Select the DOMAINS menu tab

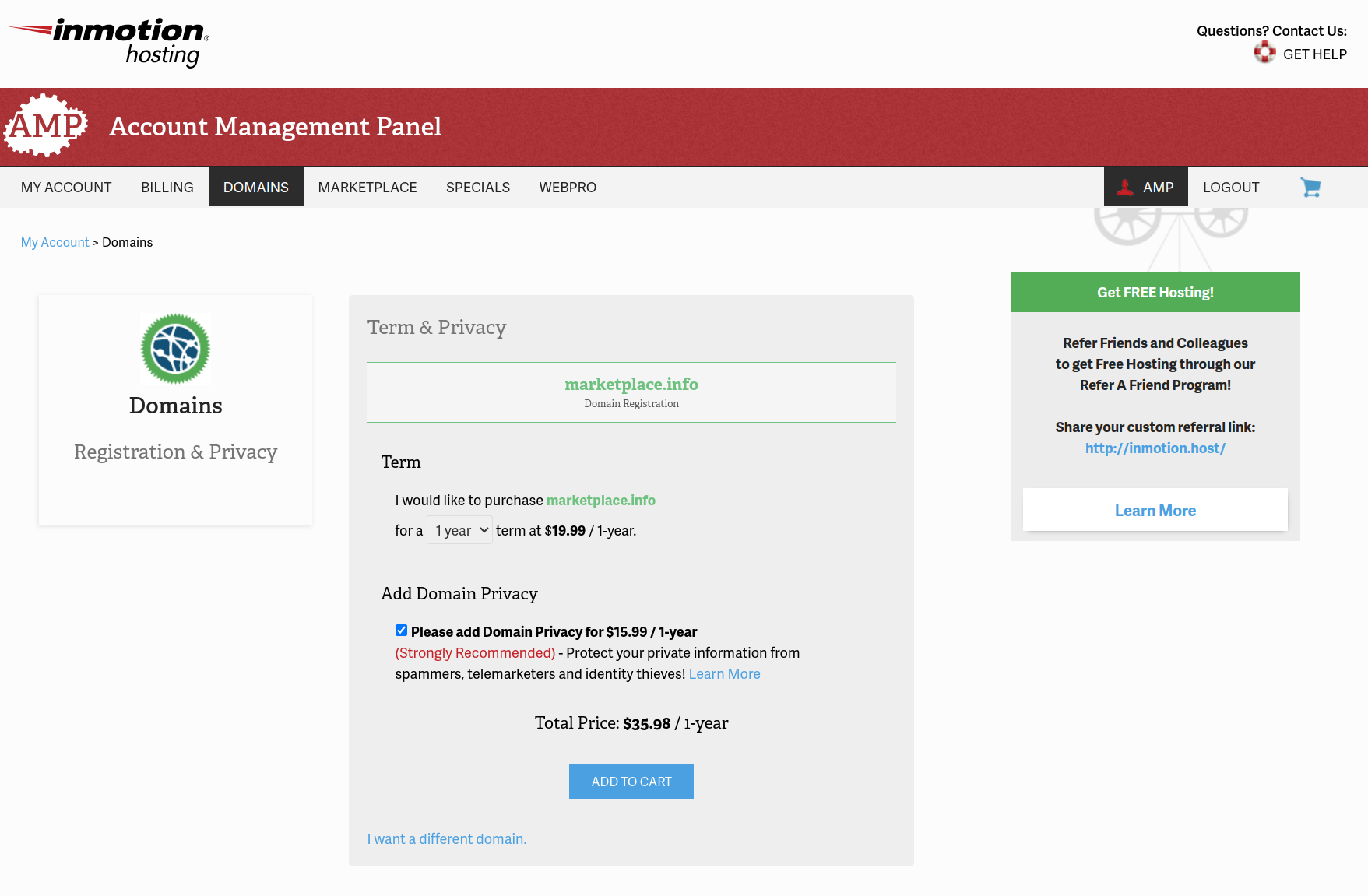256,188
